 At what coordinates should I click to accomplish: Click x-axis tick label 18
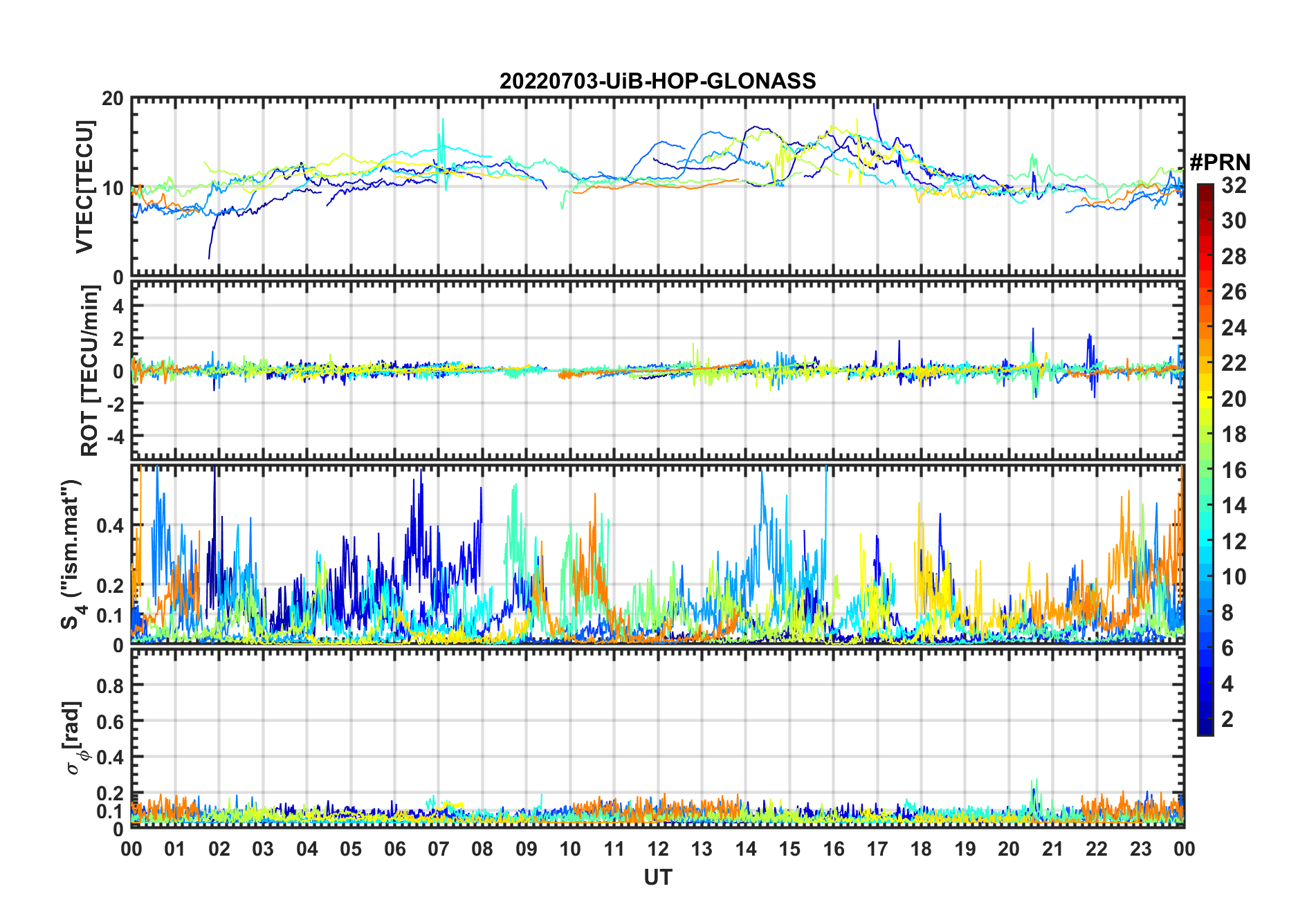pos(922,849)
